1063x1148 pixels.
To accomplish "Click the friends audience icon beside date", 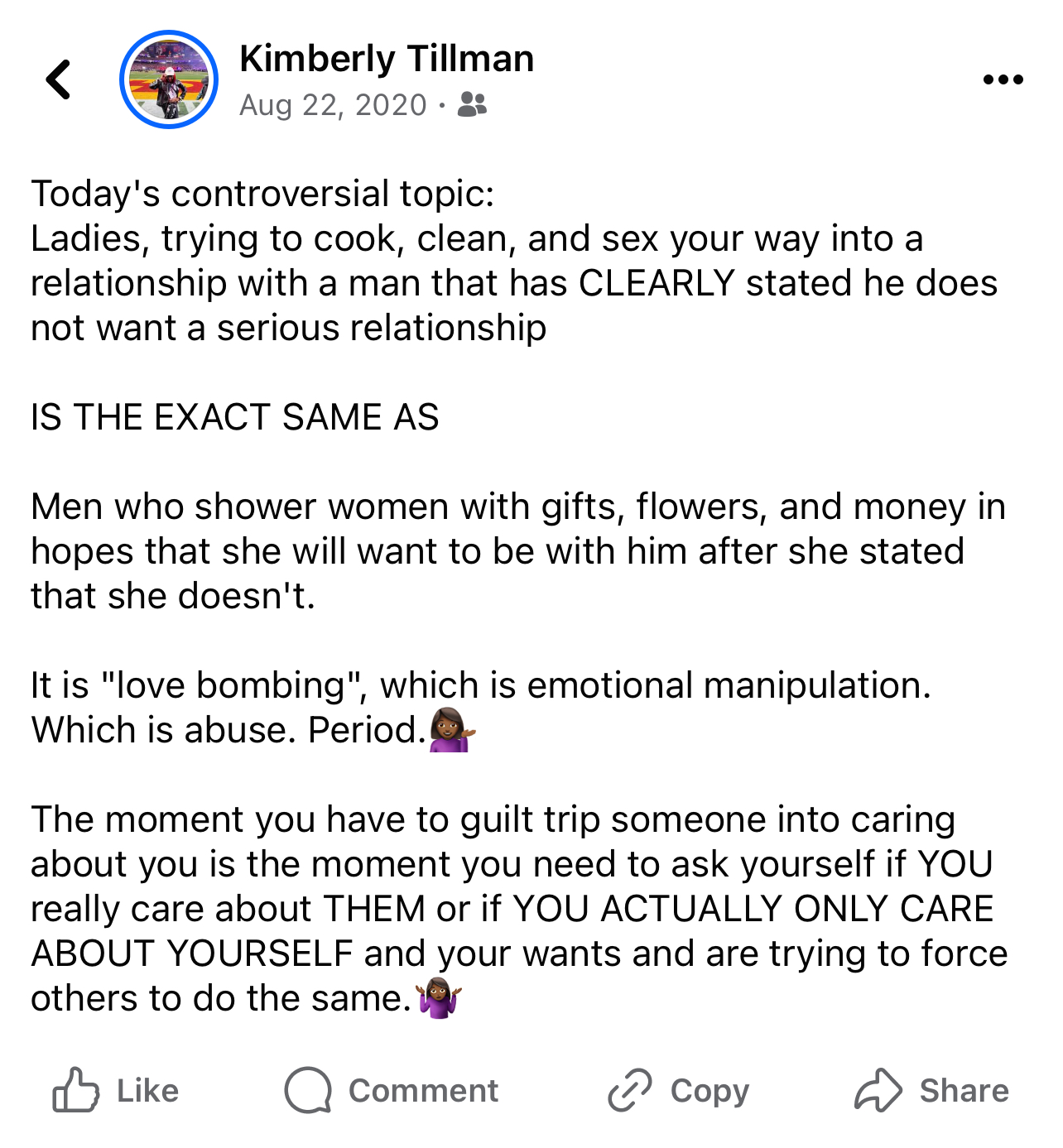I will point(472,104).
